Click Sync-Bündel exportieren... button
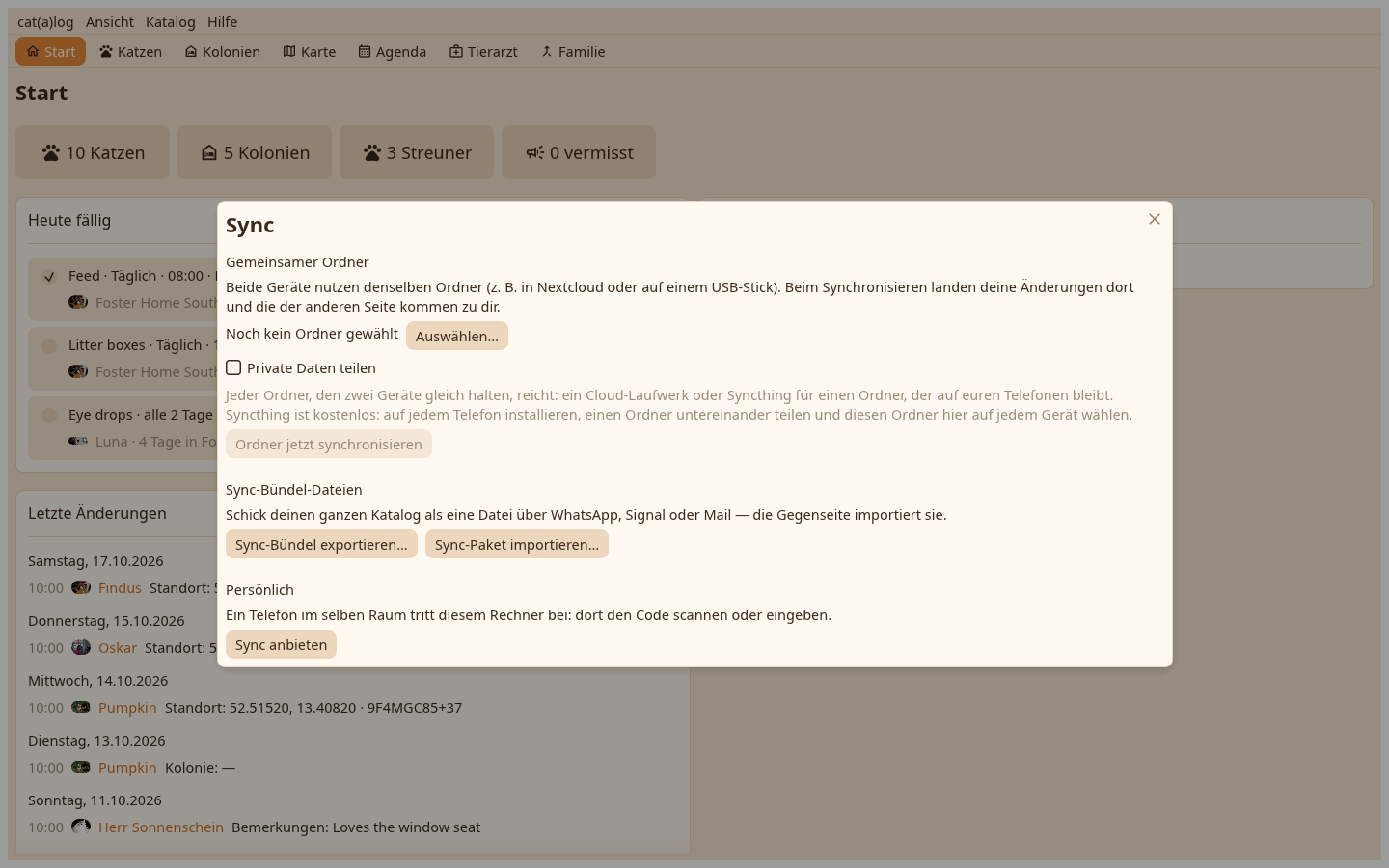 coord(321,544)
